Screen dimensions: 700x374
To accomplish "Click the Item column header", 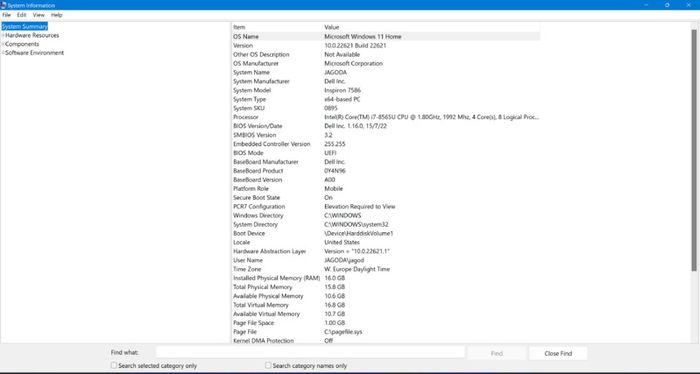I will coord(277,27).
